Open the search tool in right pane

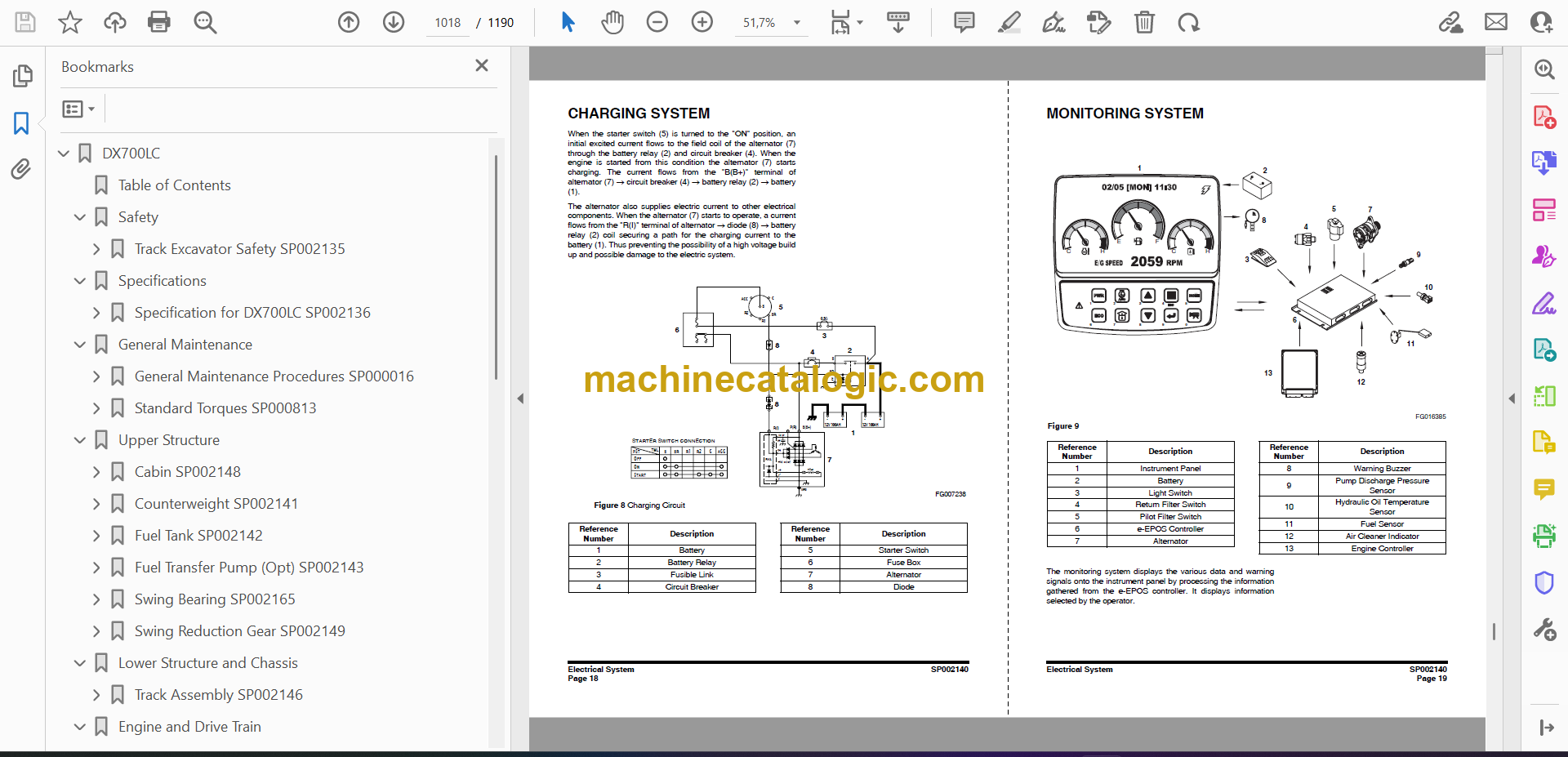[x=1543, y=69]
